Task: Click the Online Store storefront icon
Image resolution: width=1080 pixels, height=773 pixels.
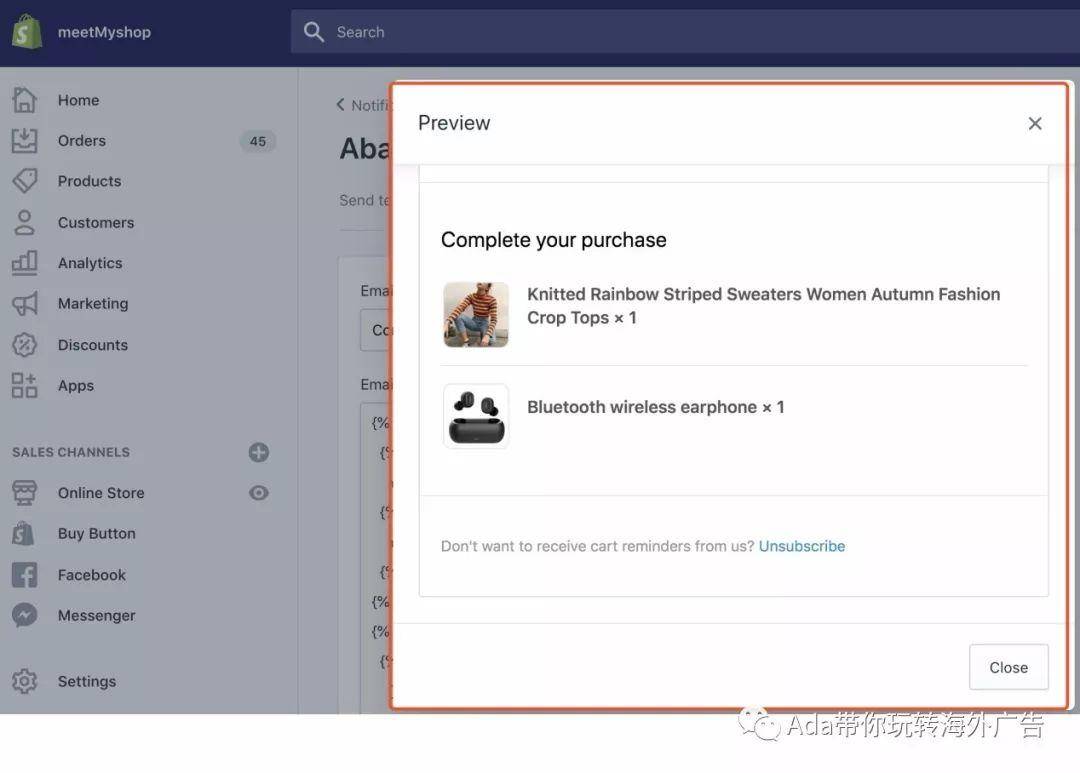Action: point(24,493)
